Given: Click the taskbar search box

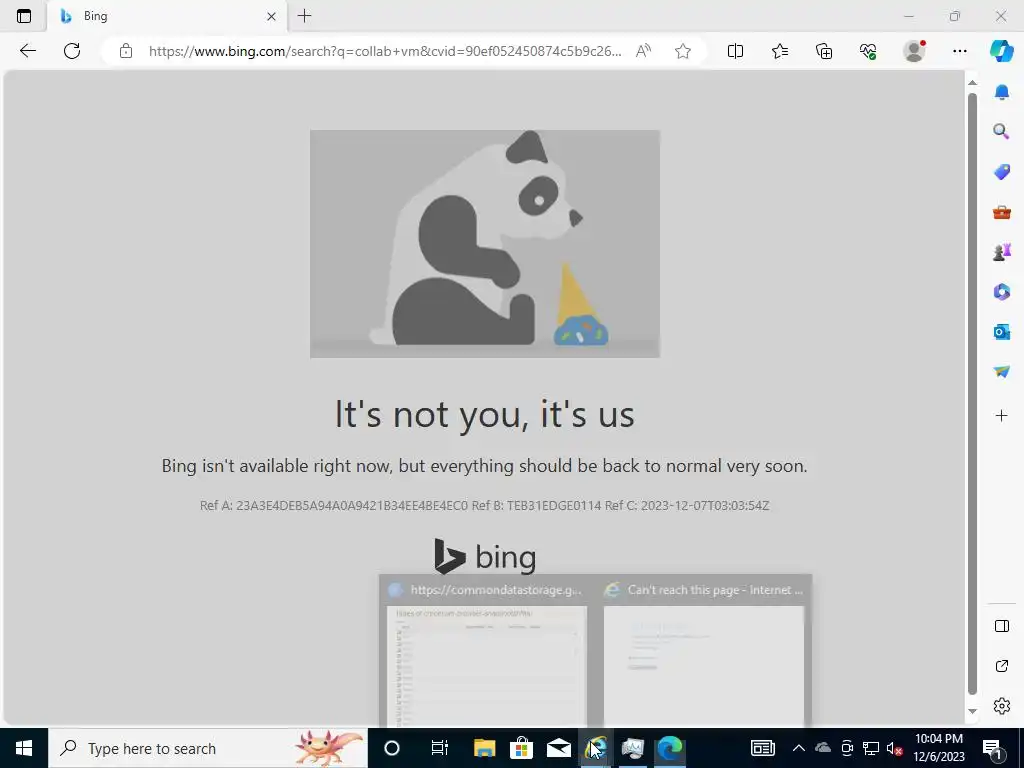Looking at the screenshot, I should tap(208, 748).
